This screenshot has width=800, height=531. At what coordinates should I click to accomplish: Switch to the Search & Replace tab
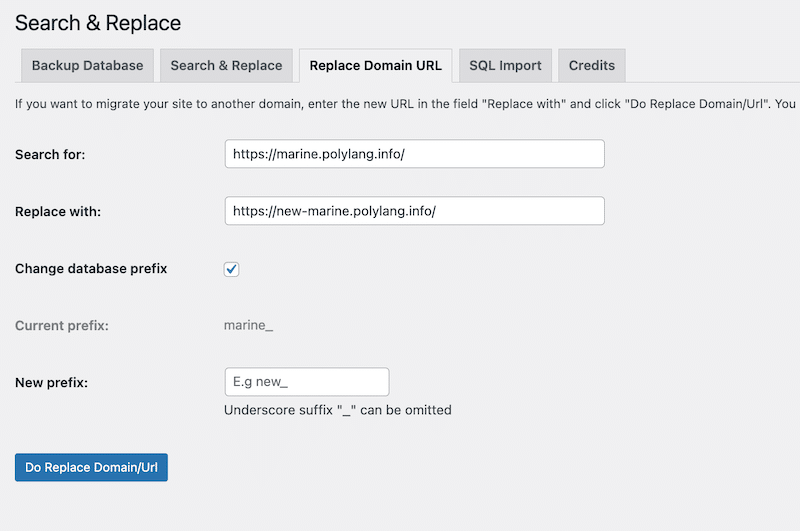226,65
